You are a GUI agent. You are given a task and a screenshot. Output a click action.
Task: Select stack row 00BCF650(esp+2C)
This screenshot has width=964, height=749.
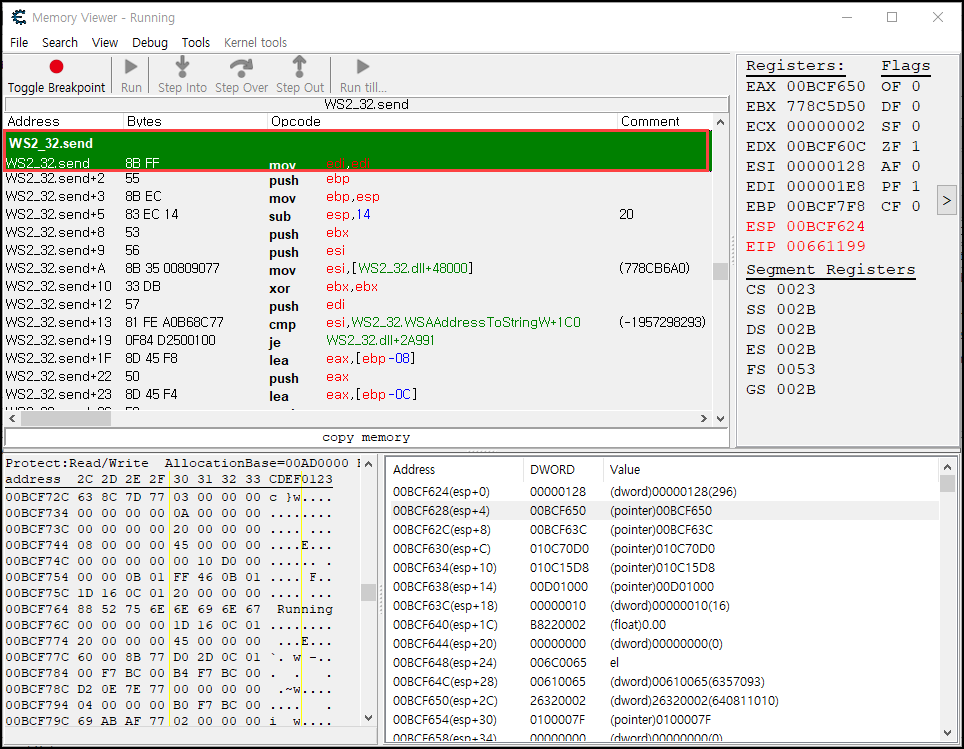point(665,701)
